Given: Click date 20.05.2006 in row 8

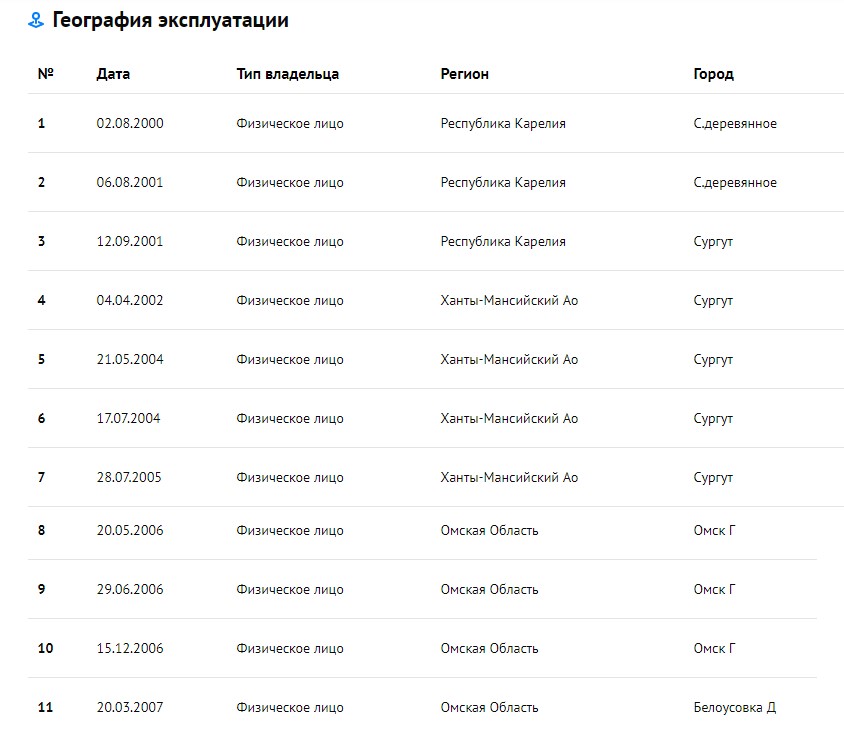Looking at the screenshot, I should 130,530.
